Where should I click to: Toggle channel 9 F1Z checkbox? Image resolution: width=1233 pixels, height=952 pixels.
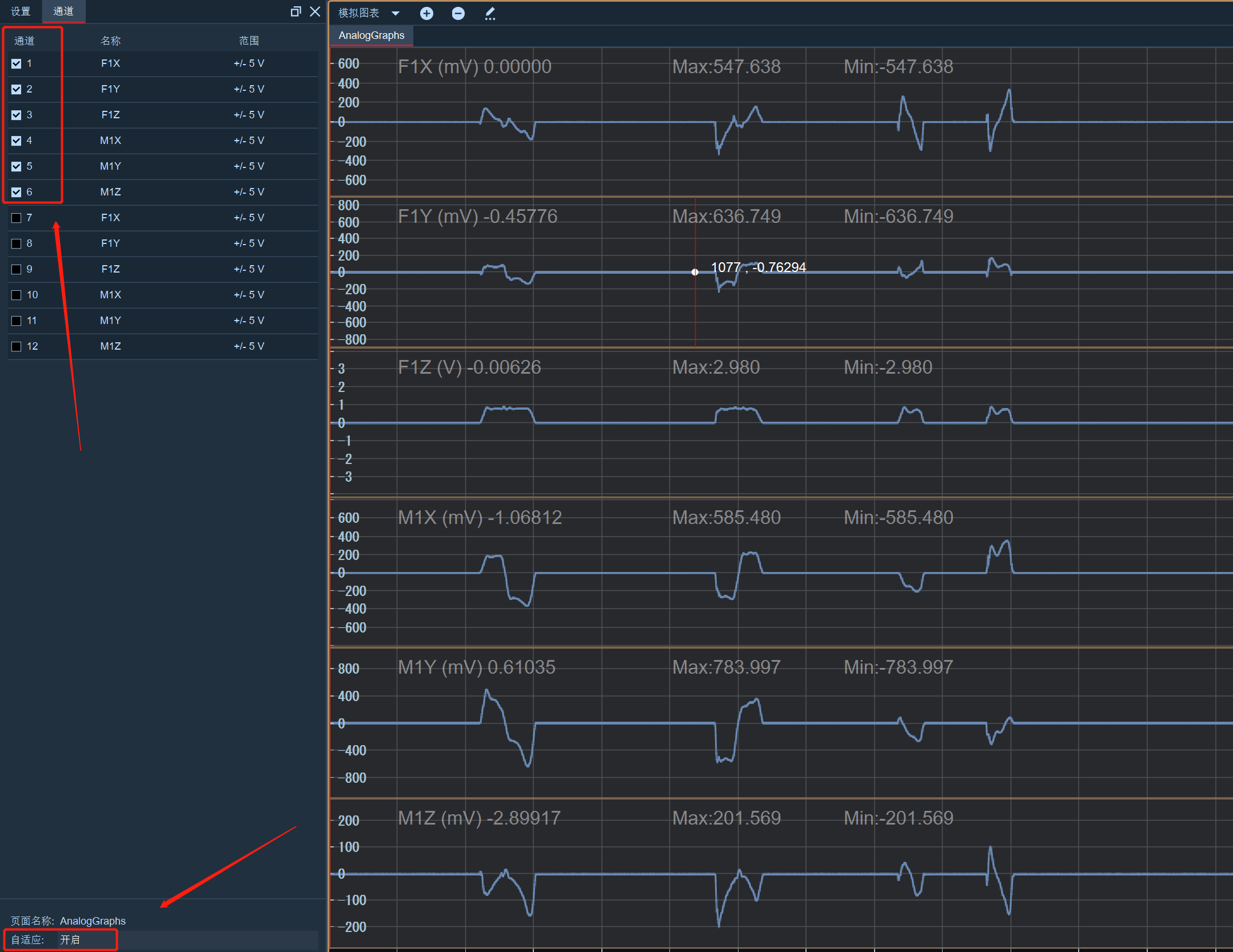click(17, 269)
